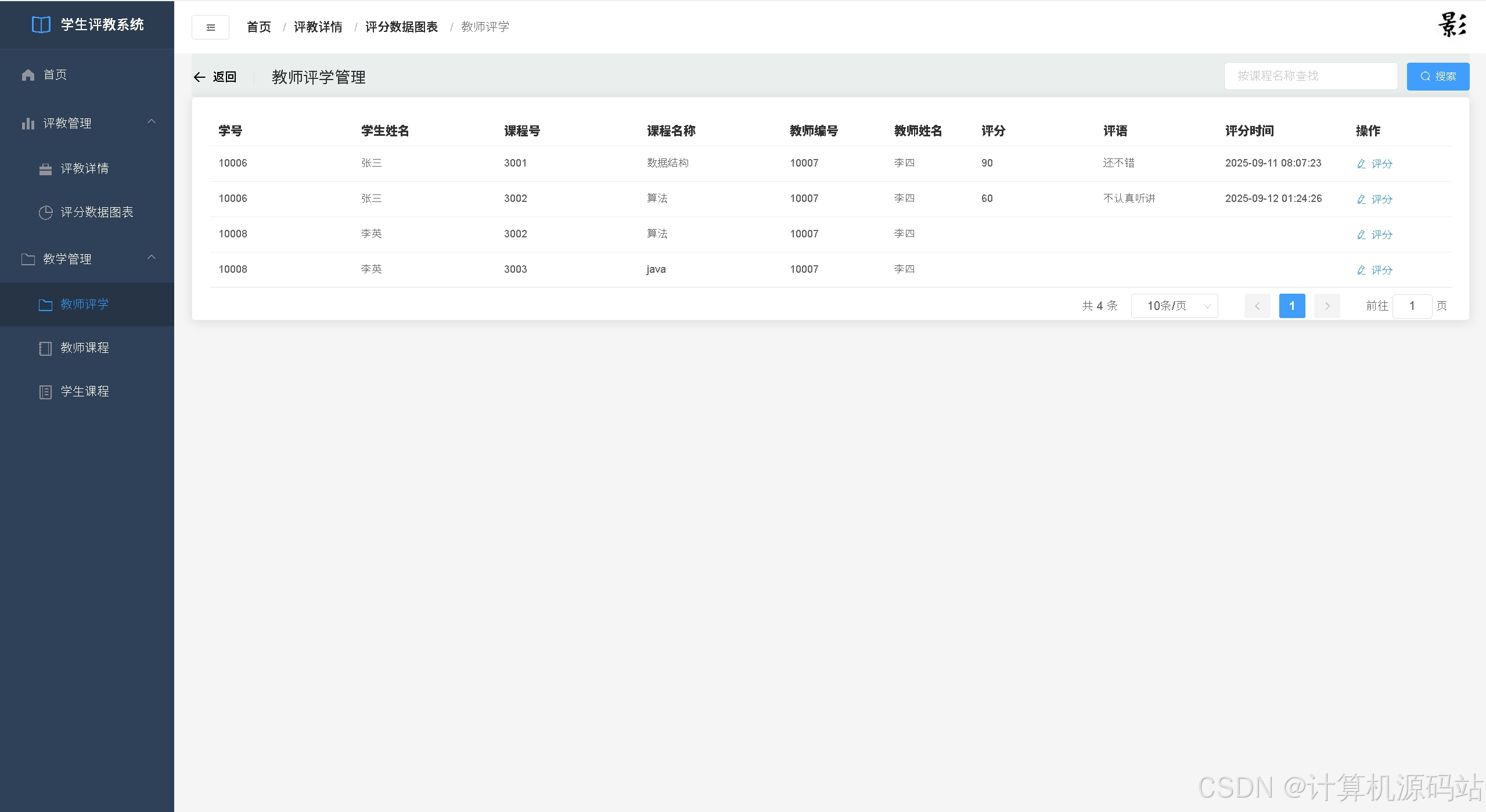Click the 前往 page number input
1486x812 pixels.
[1412, 306]
